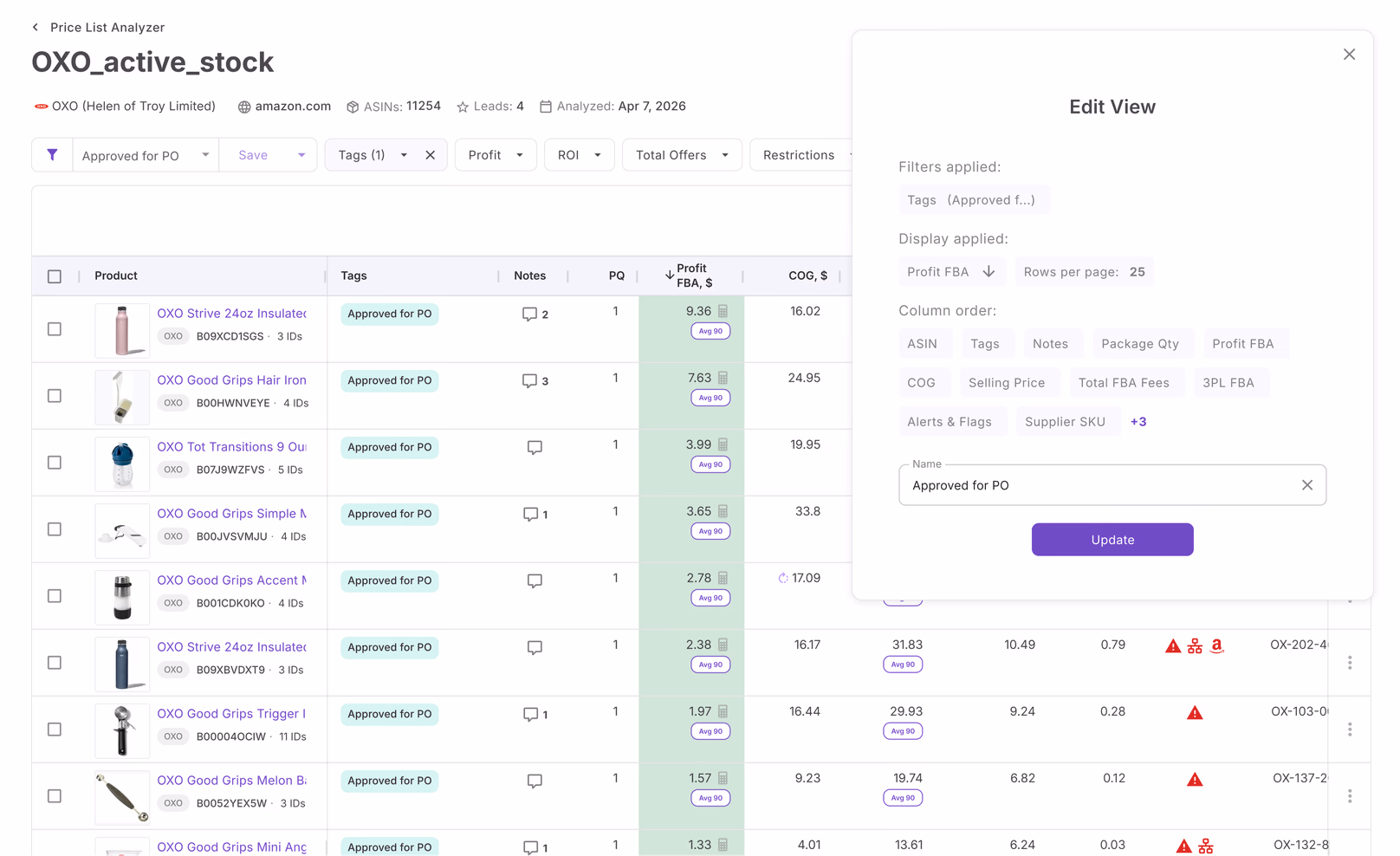
Task: Open row menu for OX-137 product
Action: pyautogui.click(x=1350, y=796)
